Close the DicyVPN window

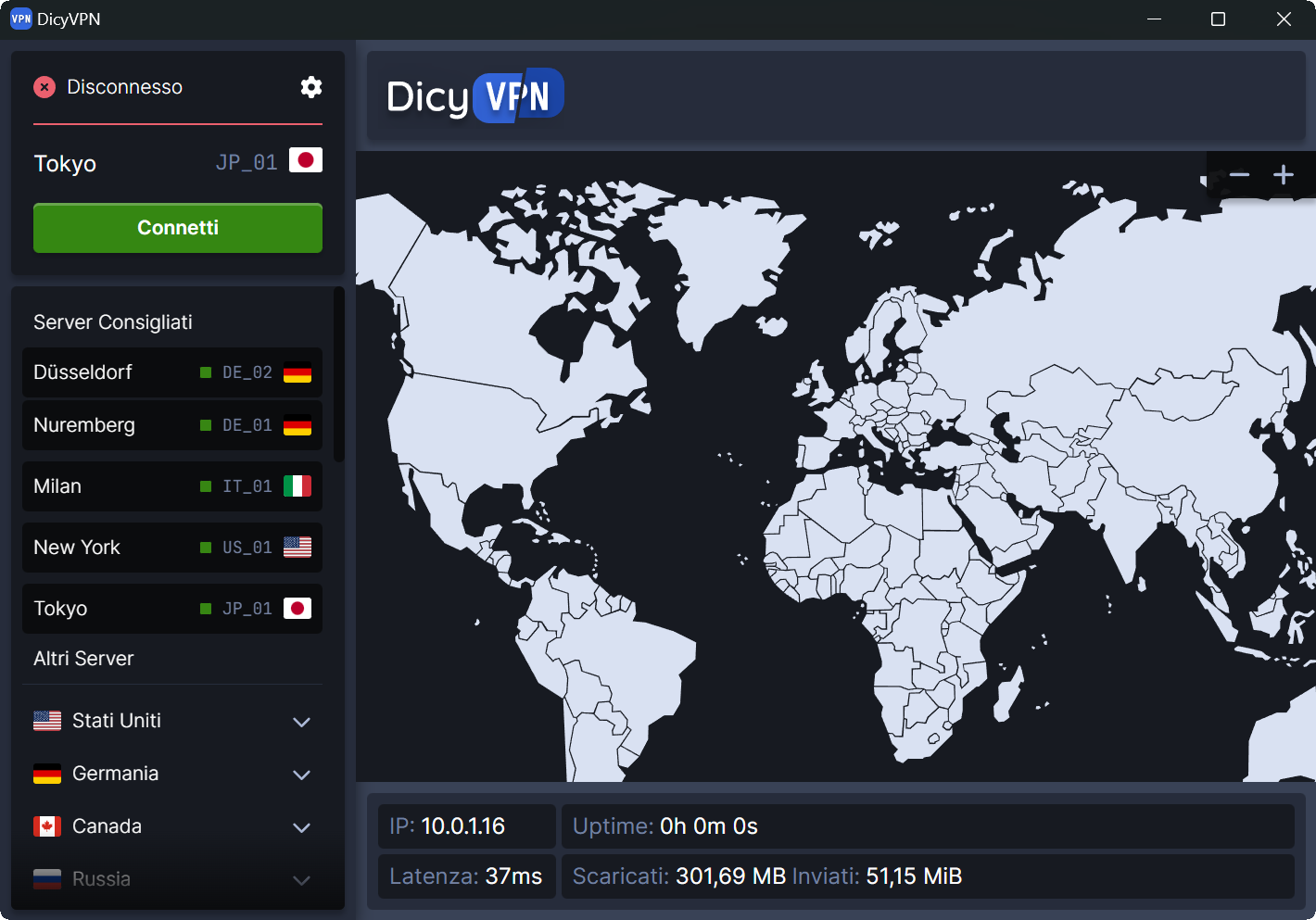(x=1284, y=19)
